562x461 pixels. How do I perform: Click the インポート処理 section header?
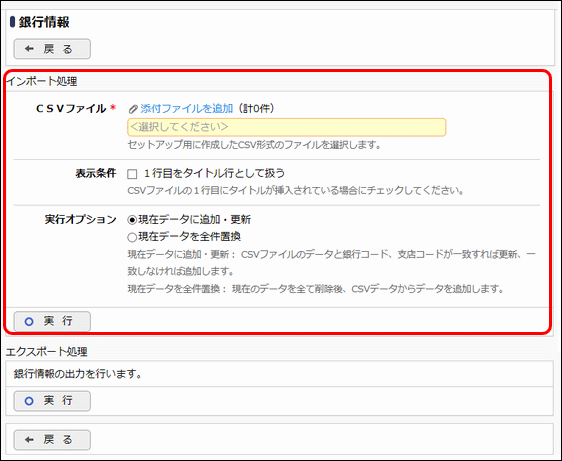coord(42,81)
